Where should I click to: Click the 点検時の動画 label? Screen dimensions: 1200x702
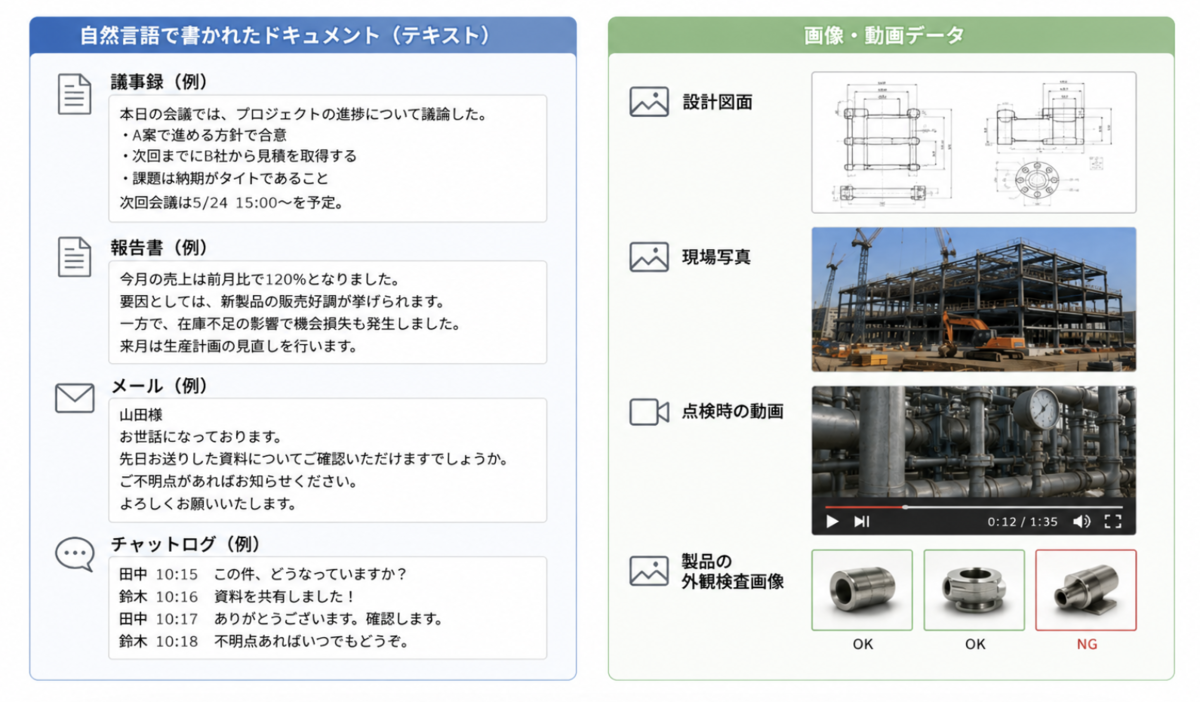click(732, 411)
